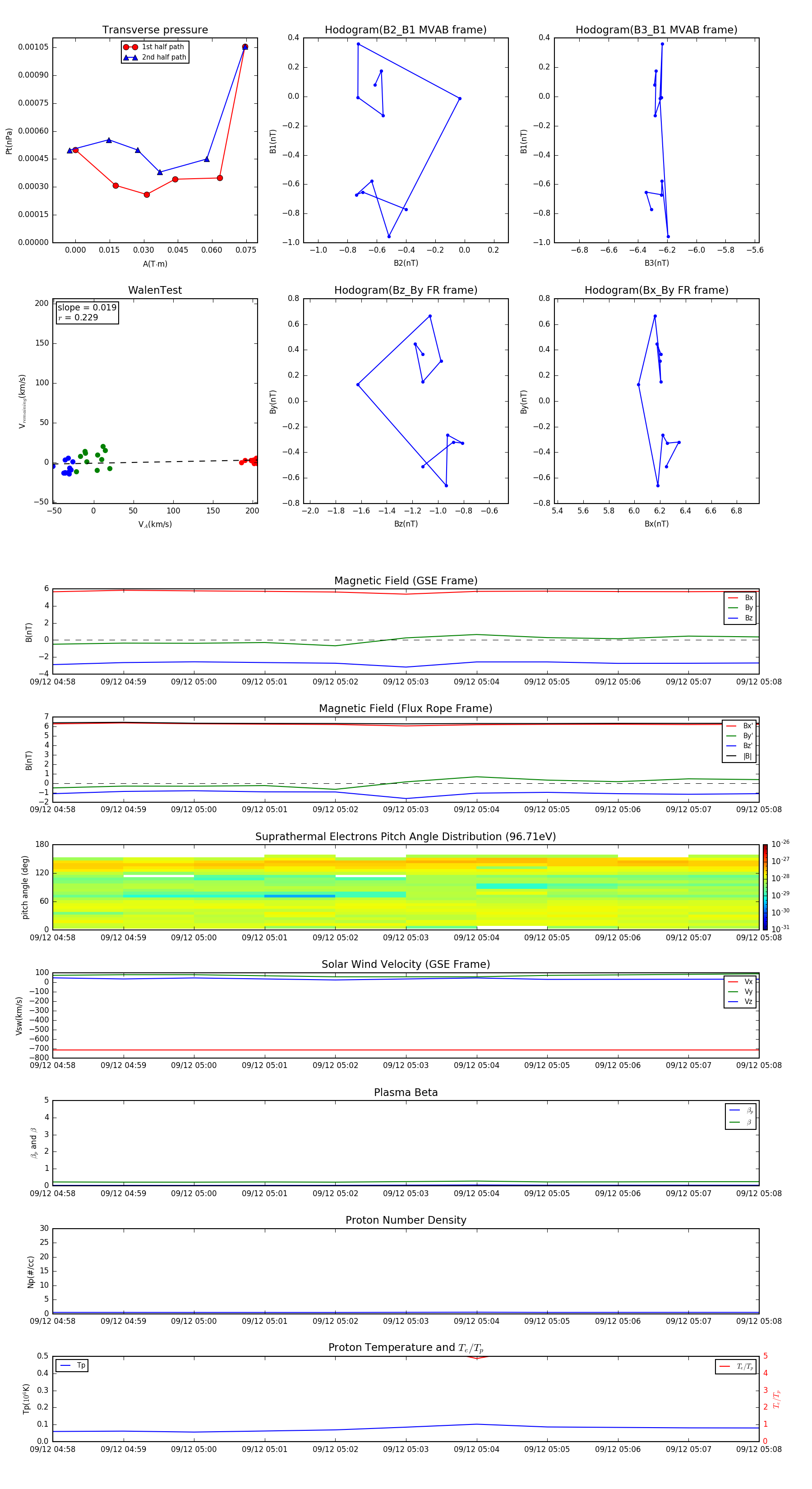Image resolution: width=812 pixels, height=1489 pixels.
Task: Click the "Bx'" legend entry in Flux Rope plot
Action: [740, 726]
